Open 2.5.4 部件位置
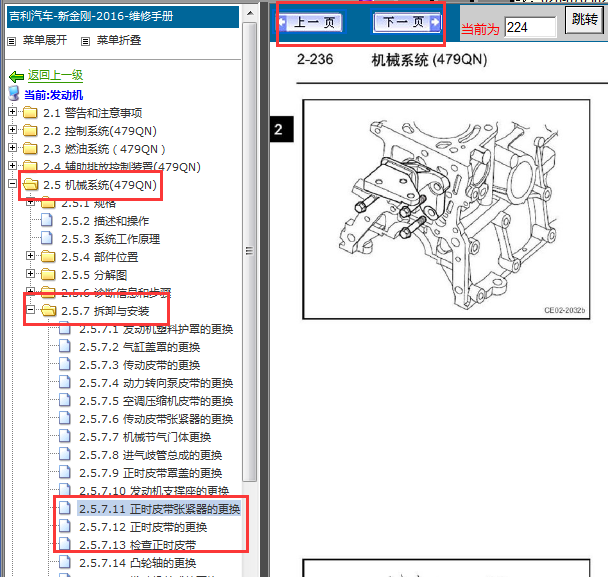Viewport: 608px width, 577px height. (100, 257)
